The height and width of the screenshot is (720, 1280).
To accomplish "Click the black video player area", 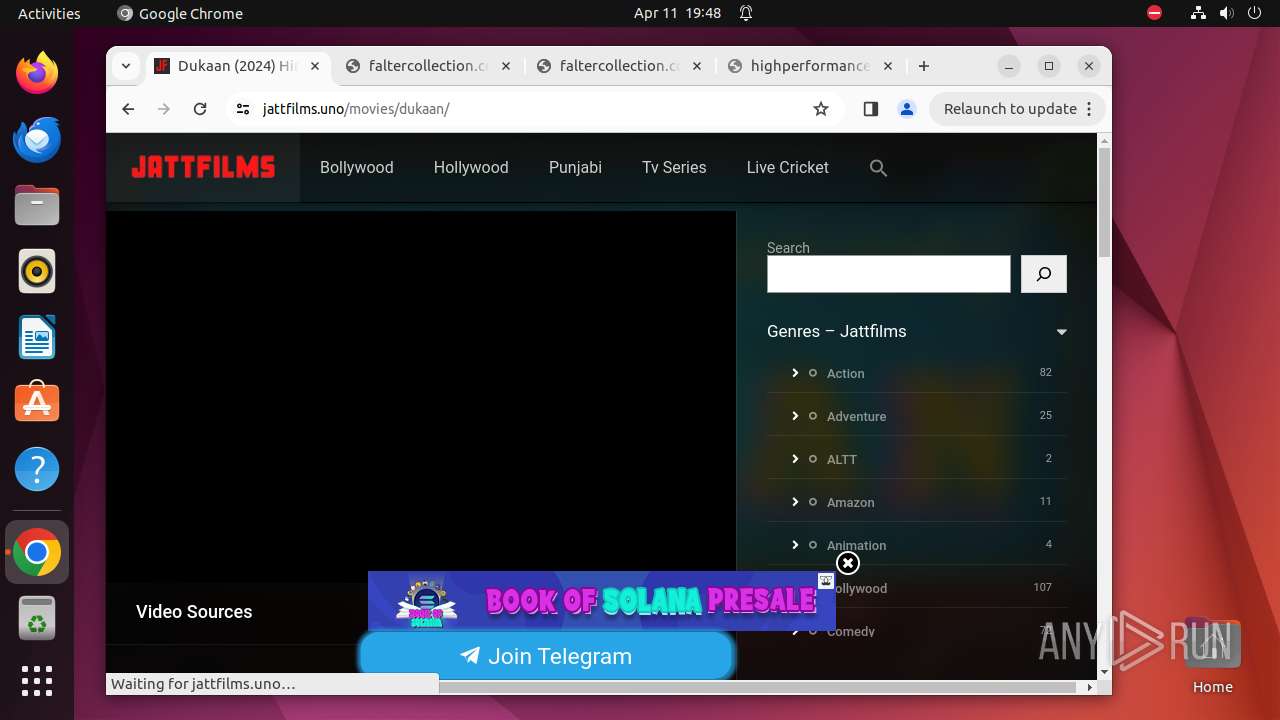I will point(421,397).
